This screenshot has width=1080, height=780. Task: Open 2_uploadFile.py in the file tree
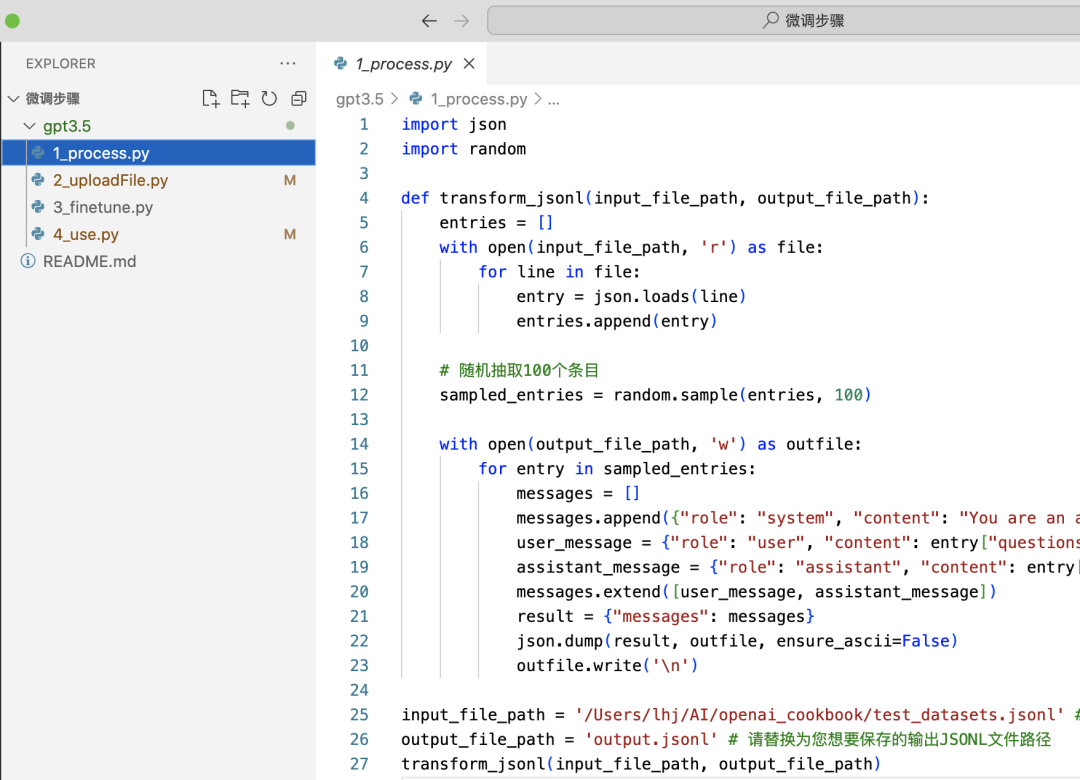click(158, 180)
